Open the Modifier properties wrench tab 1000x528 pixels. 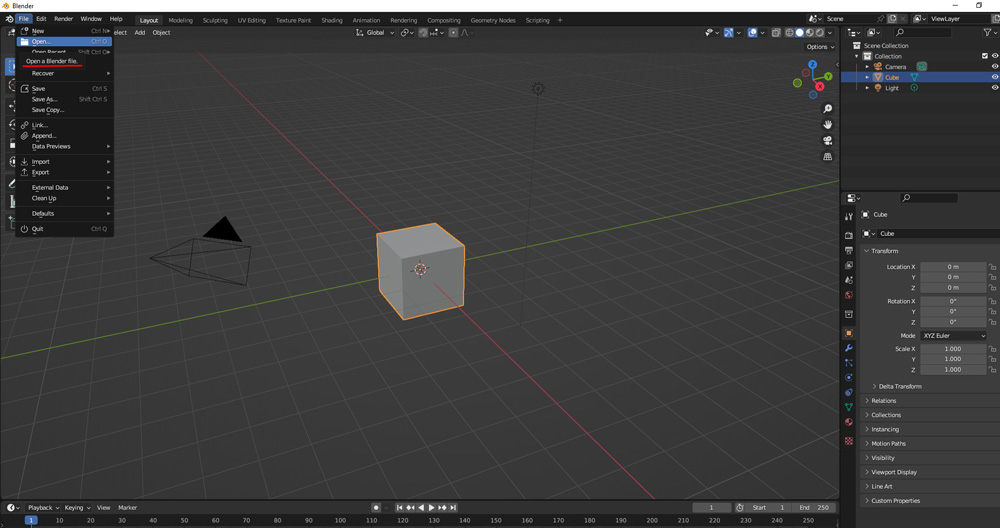pos(849,348)
